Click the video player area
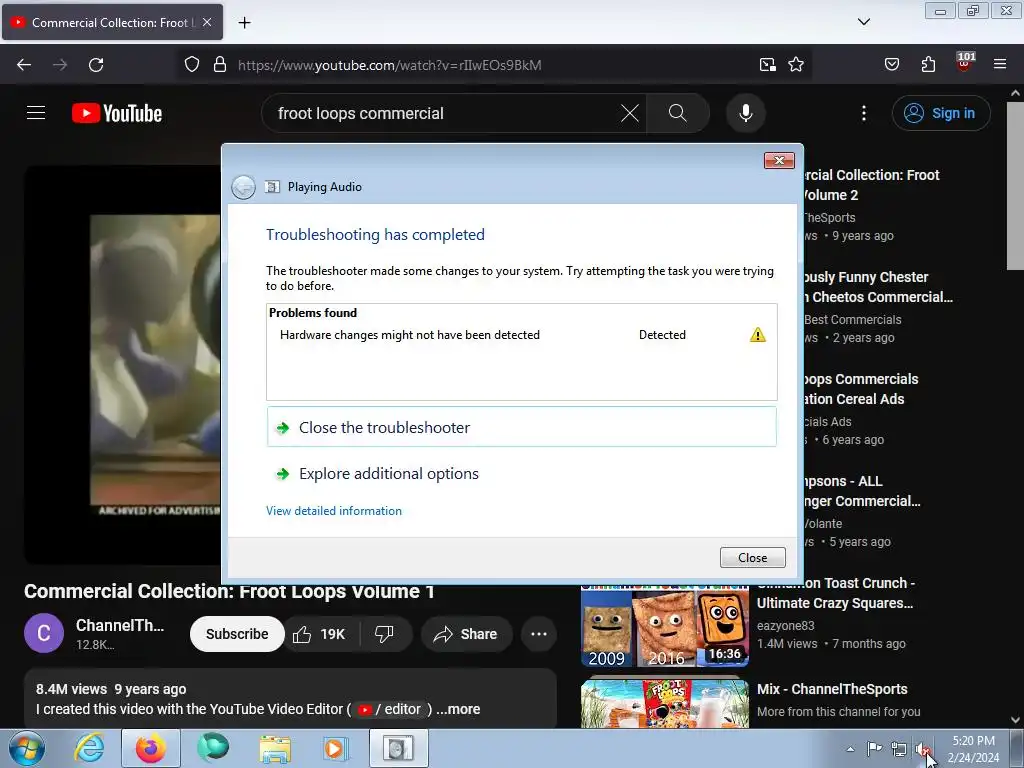The height and width of the screenshot is (768, 1024). click(123, 364)
